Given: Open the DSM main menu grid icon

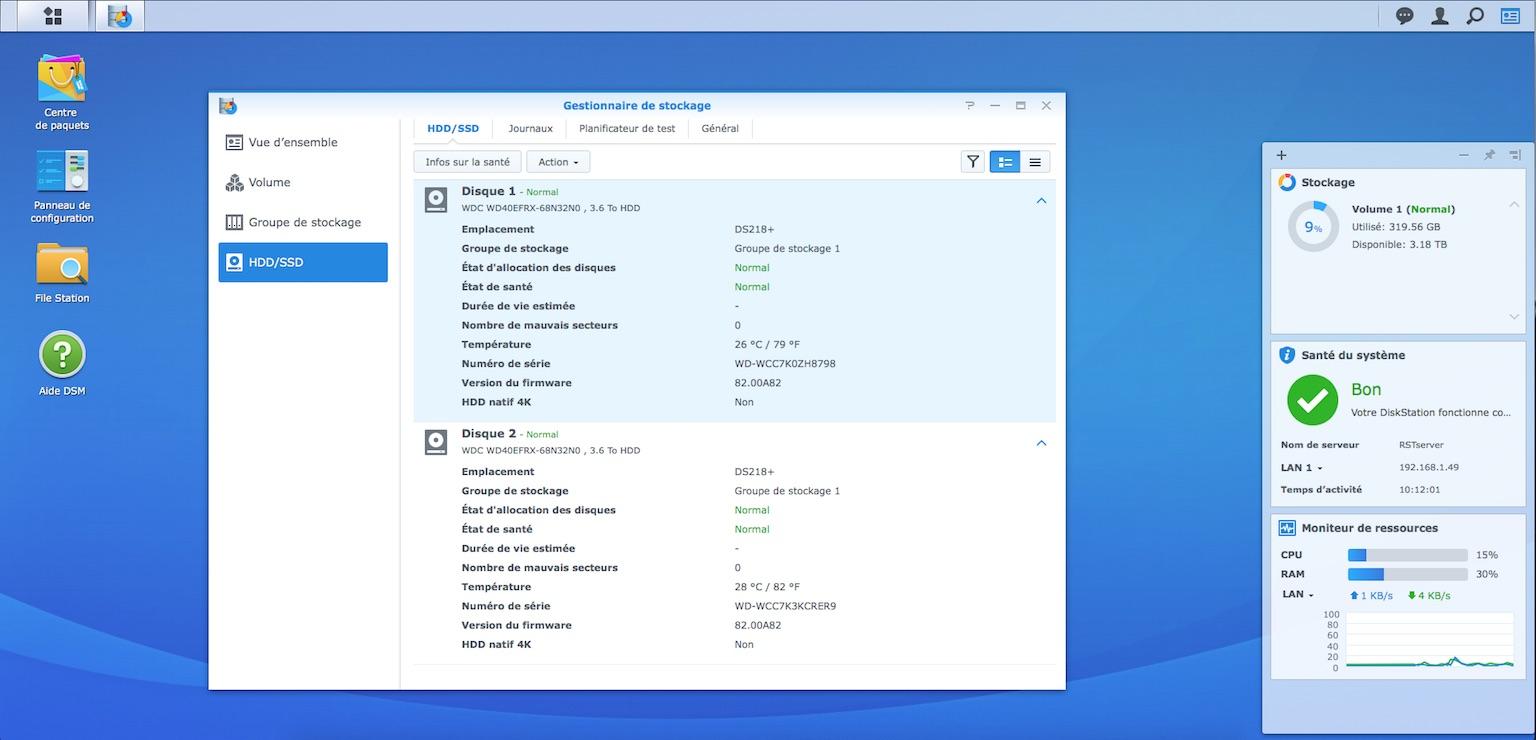Looking at the screenshot, I should click(53, 16).
